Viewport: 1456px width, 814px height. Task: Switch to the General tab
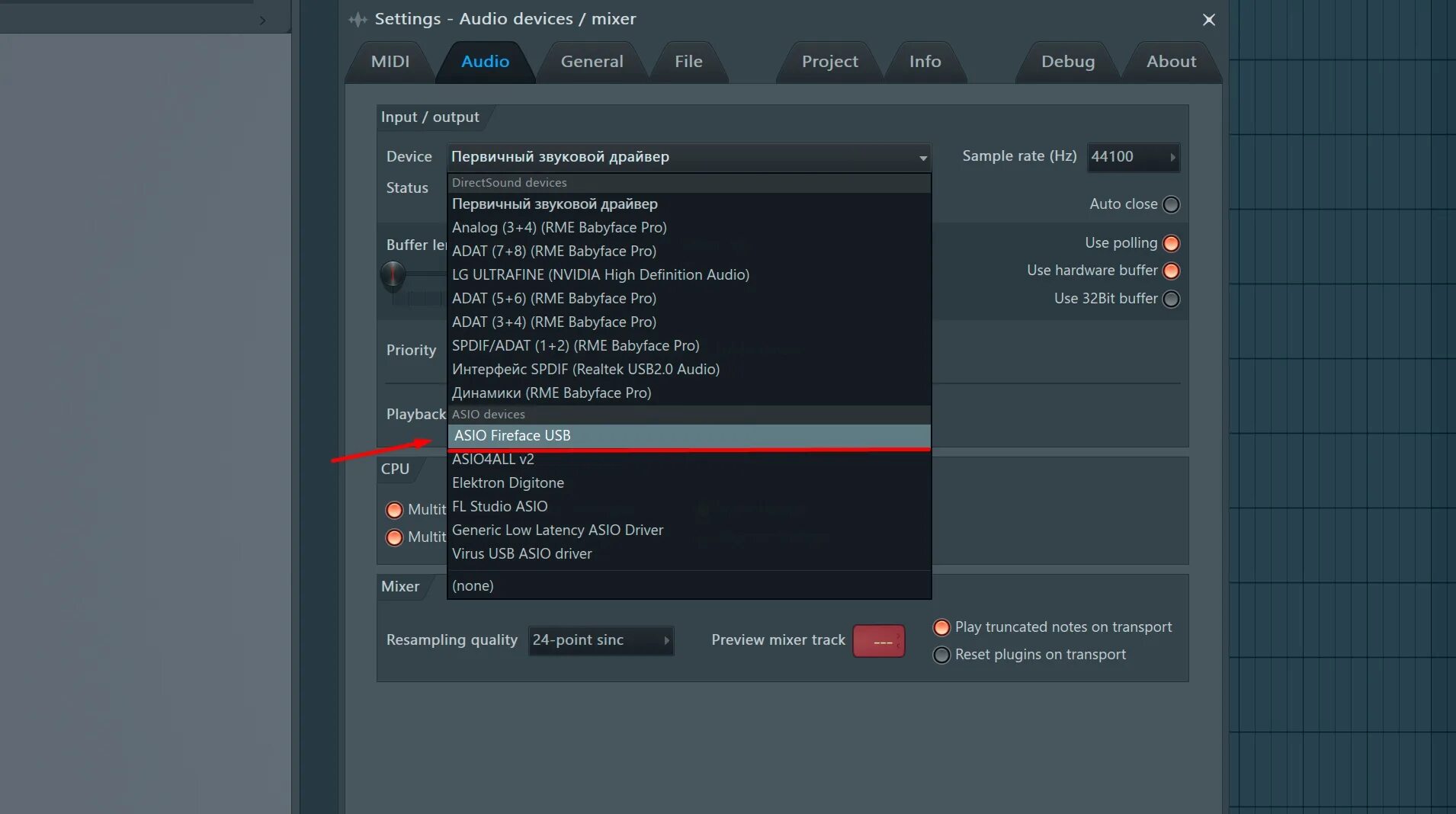tap(592, 62)
